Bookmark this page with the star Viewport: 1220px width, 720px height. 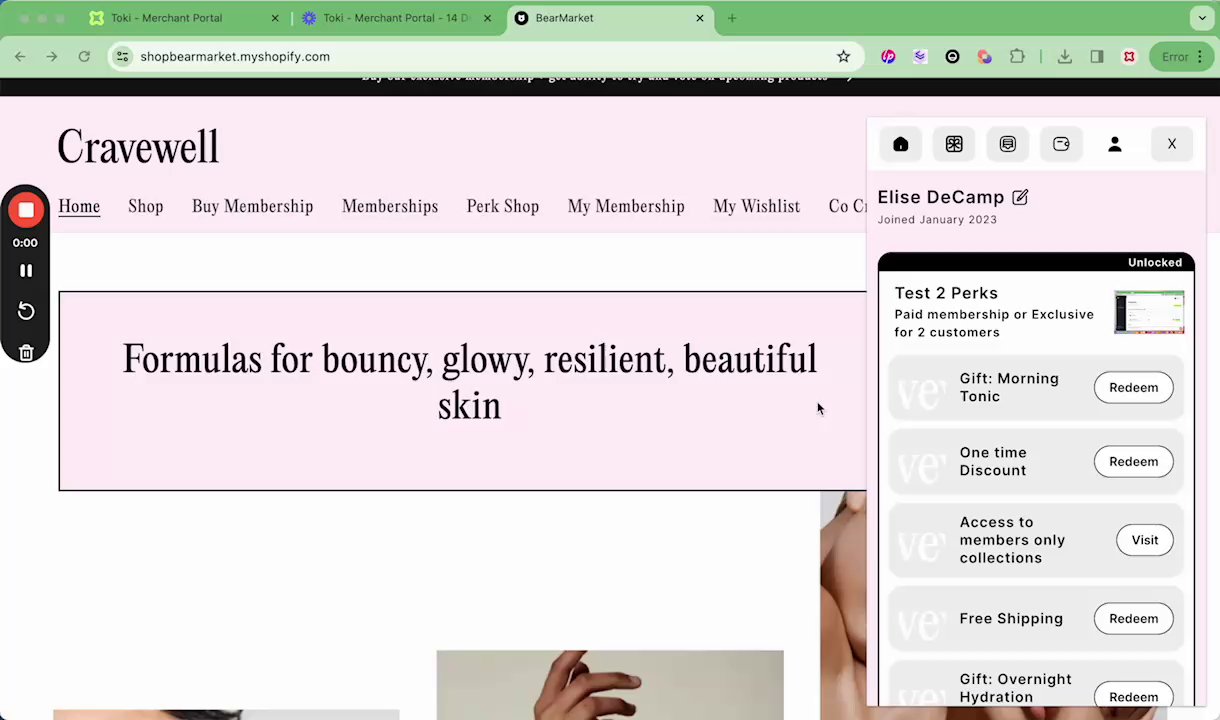843,57
